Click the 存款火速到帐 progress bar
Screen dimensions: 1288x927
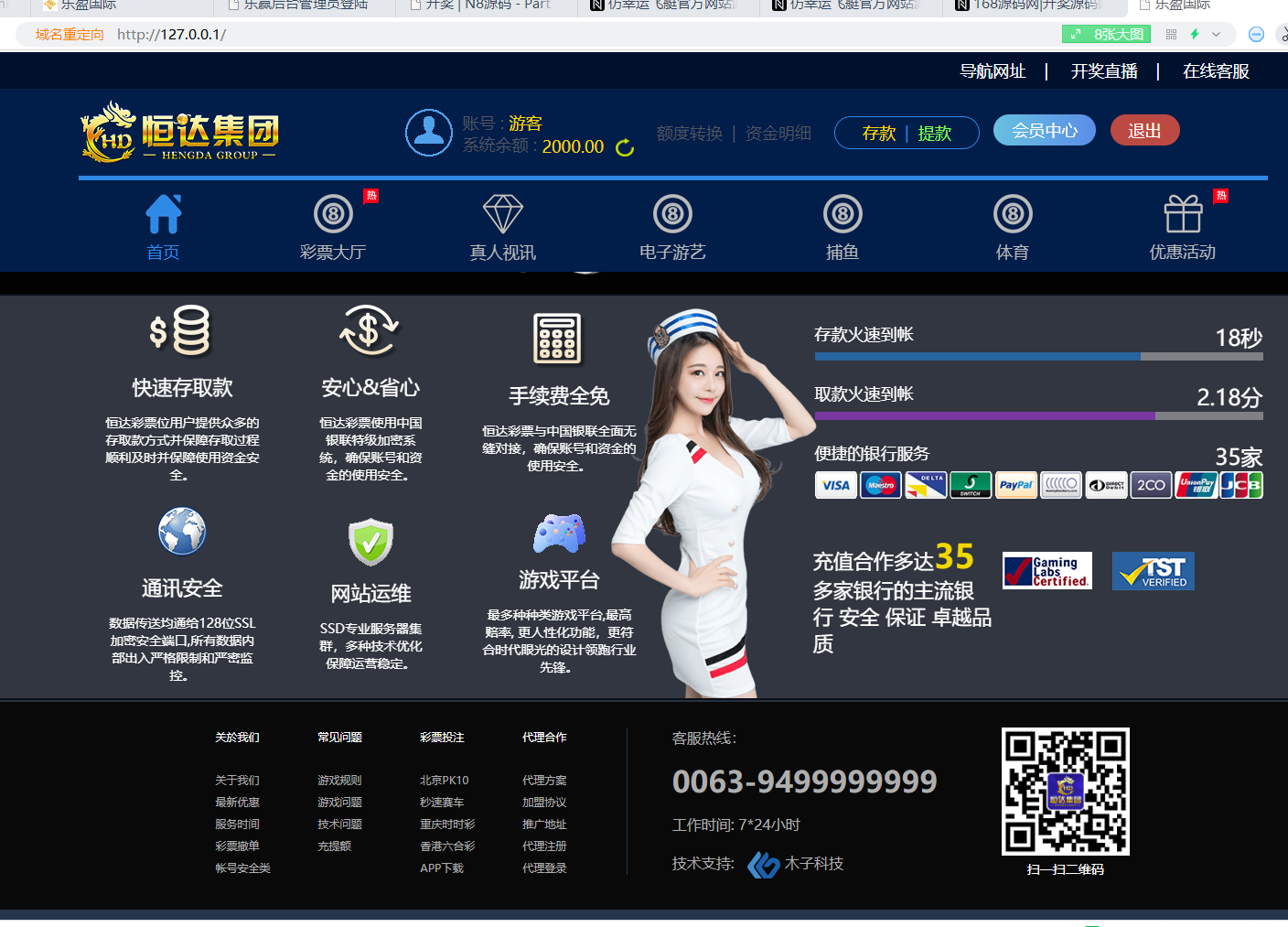[1038, 356]
